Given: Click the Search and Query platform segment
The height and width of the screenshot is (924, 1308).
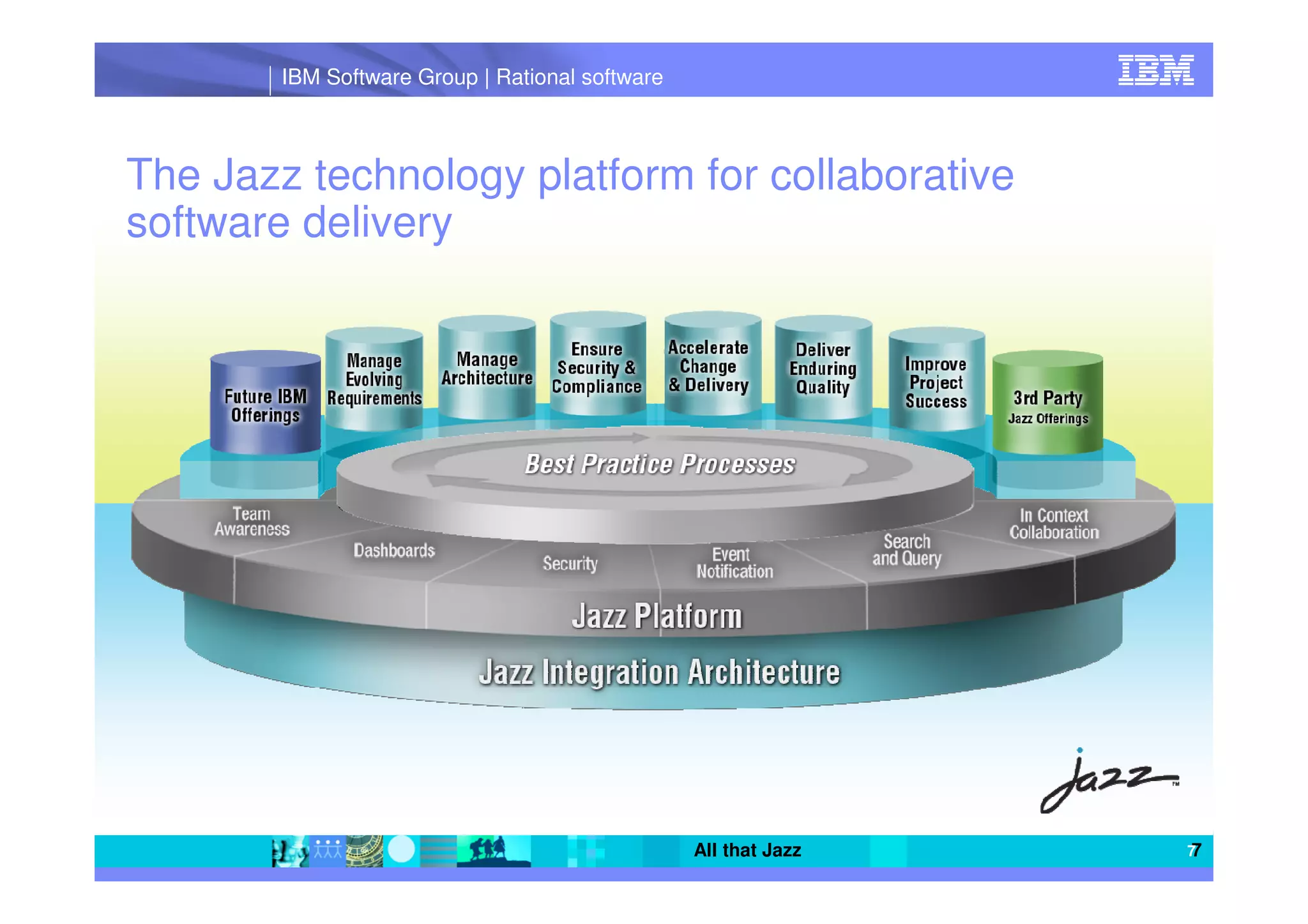Looking at the screenshot, I should 907,550.
